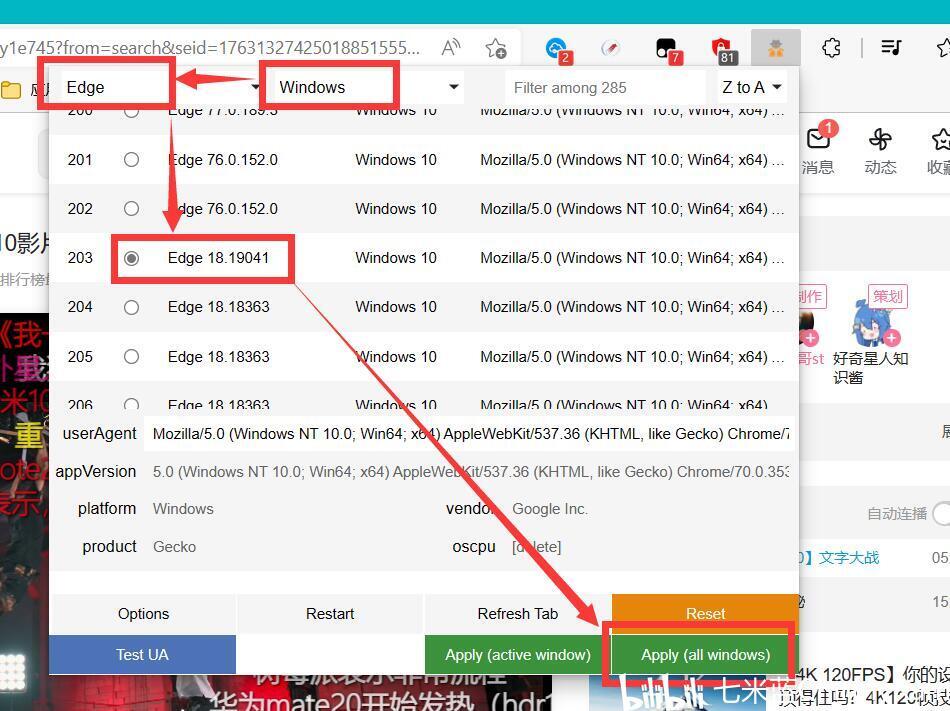The image size is (950, 711).
Task: Click the 策划 tag above avatar
Action: coord(888,296)
